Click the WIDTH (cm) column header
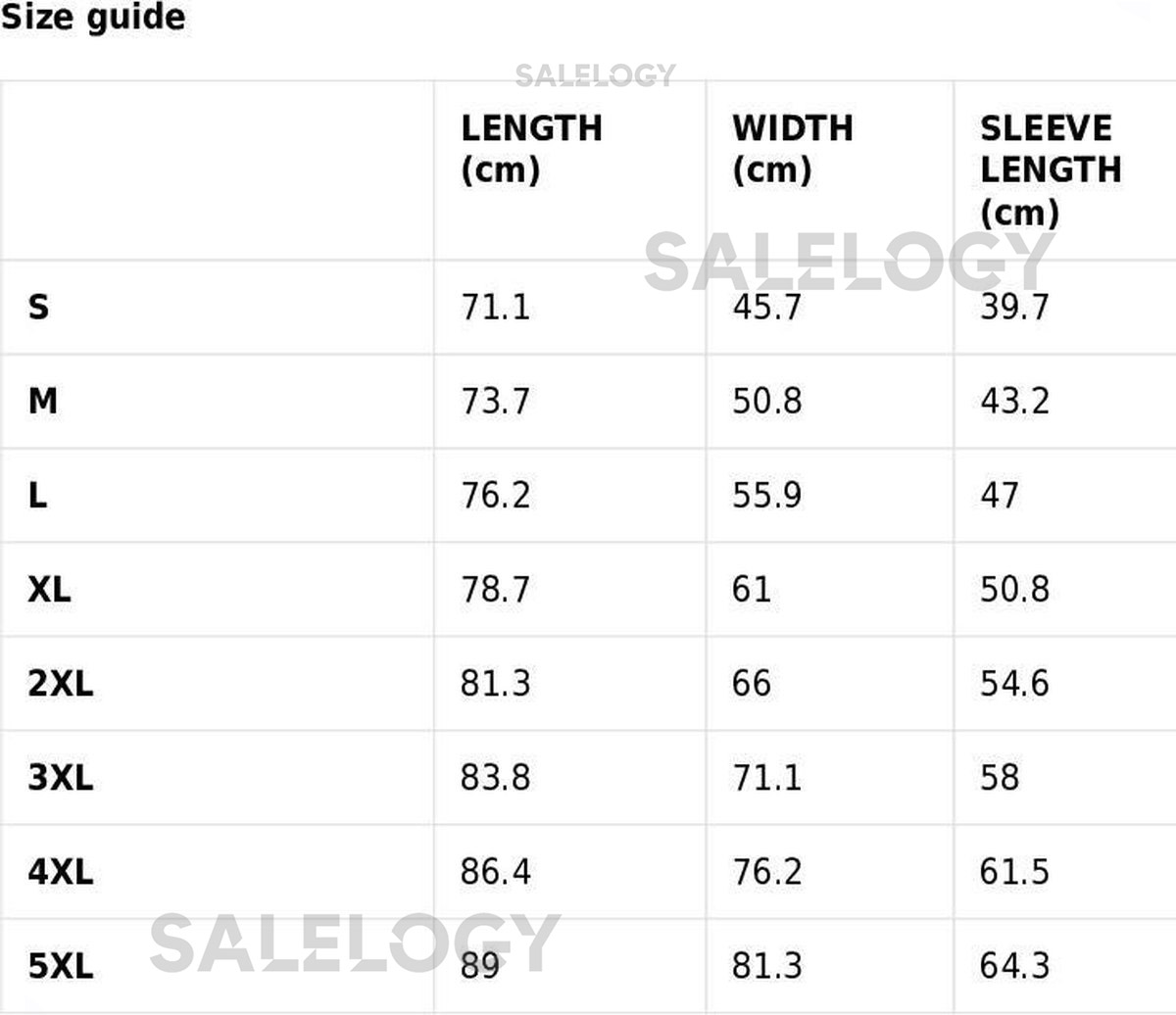This screenshot has height=1015, width=1176. point(792,148)
